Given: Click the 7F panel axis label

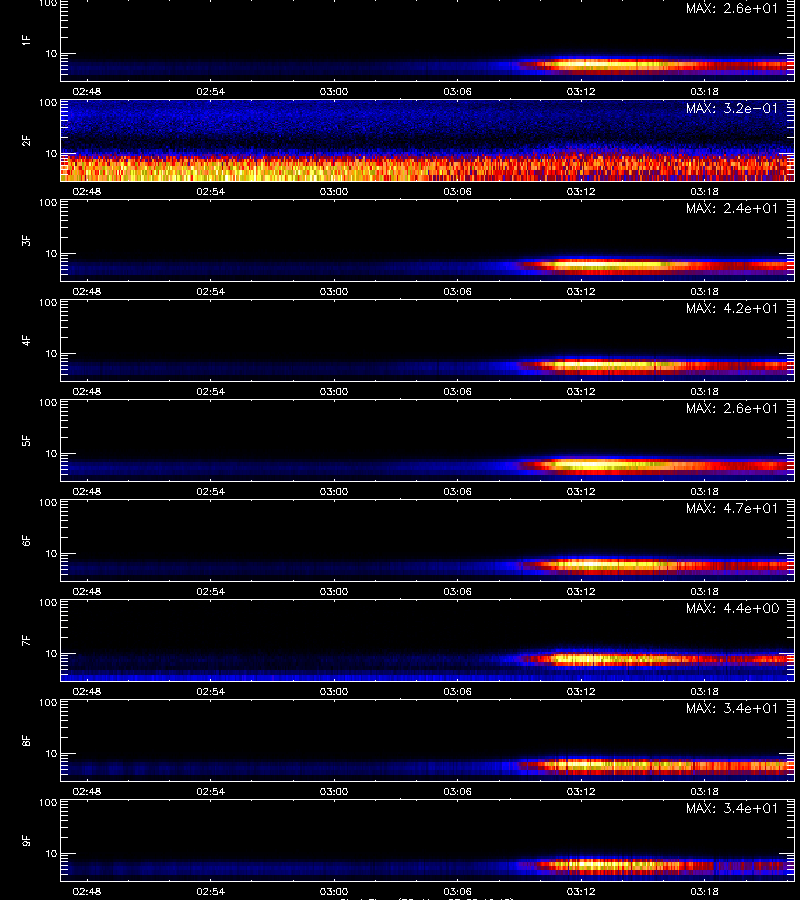Looking at the screenshot, I should coord(26,641).
